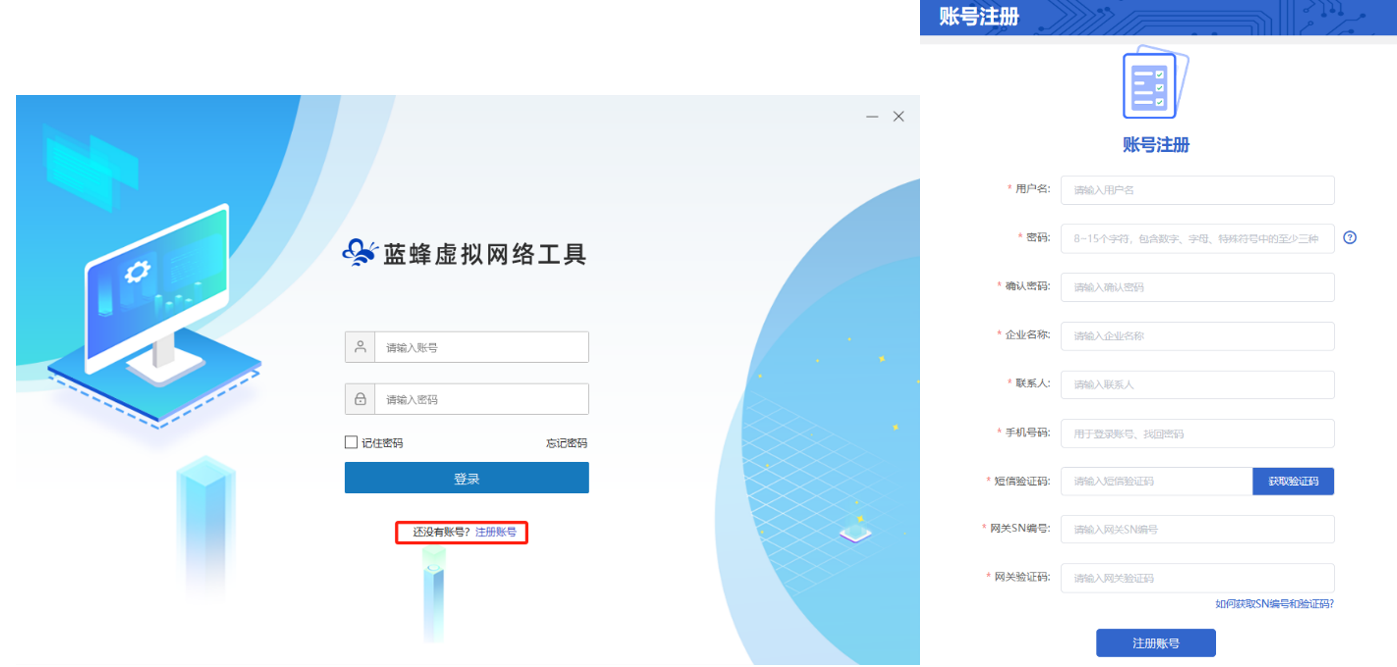Focus the 网关SN编号 field
1397x667 pixels.
point(1198,529)
